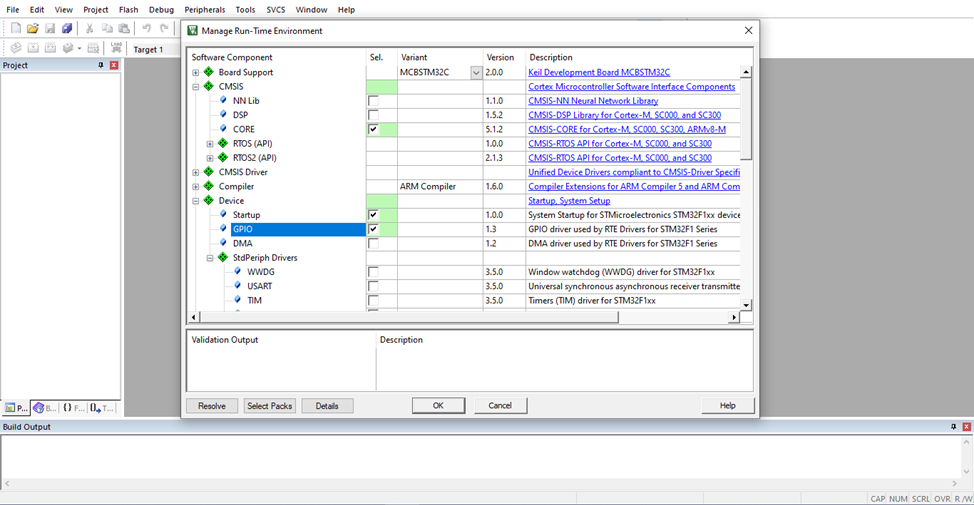Screen dimensions: 974x505
Task: Uncheck the GPIO checkbox
Action: pos(373,229)
